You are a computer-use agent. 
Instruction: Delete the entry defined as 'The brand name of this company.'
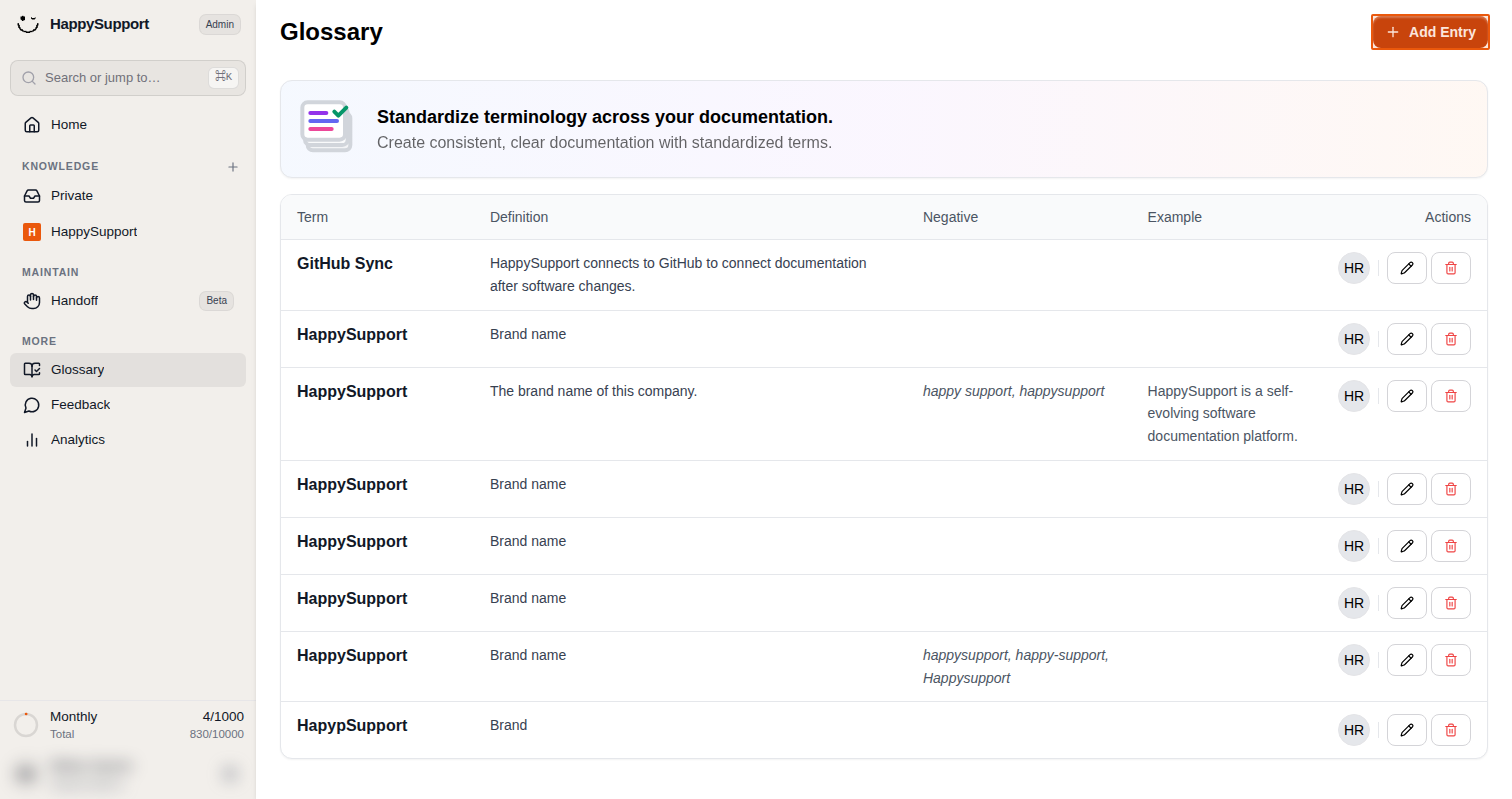1451,396
